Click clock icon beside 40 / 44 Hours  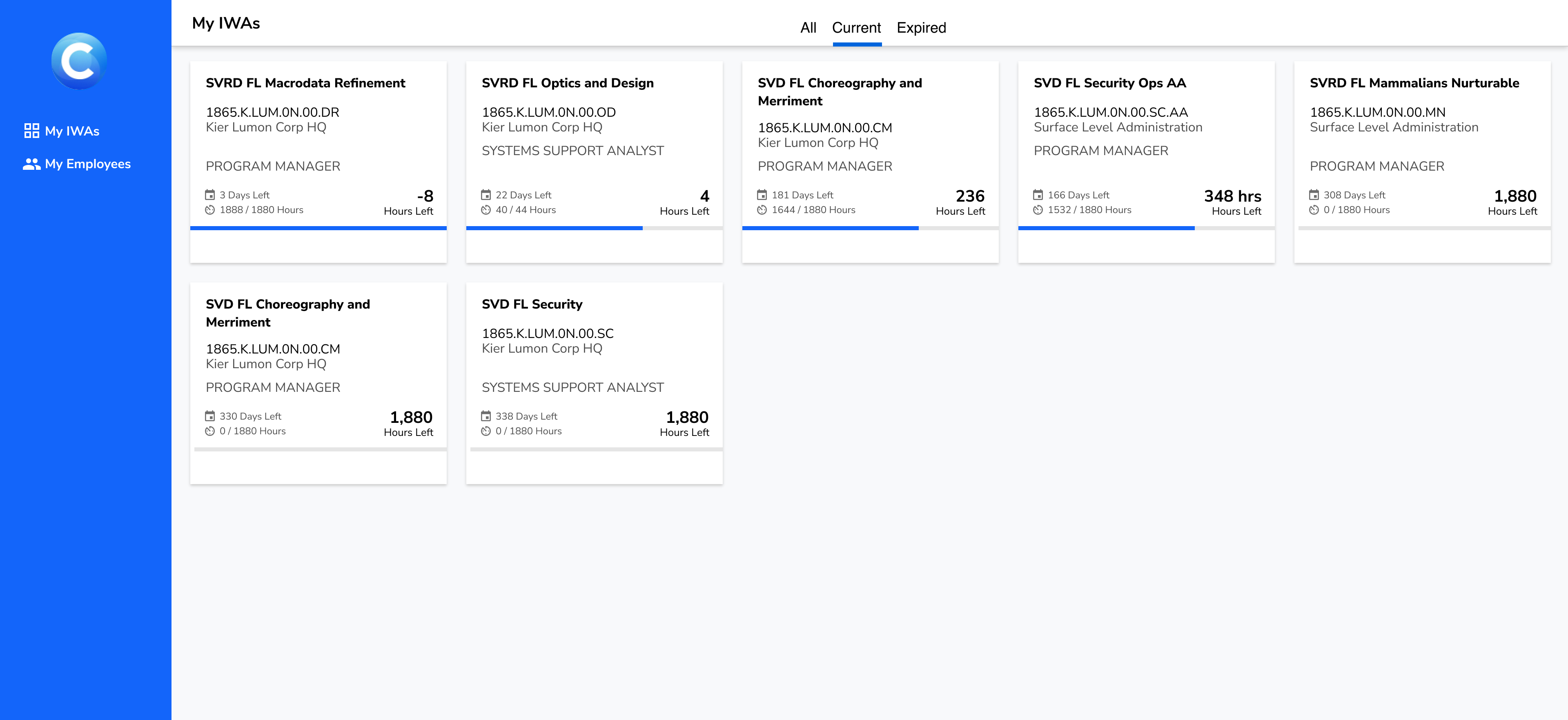(486, 210)
